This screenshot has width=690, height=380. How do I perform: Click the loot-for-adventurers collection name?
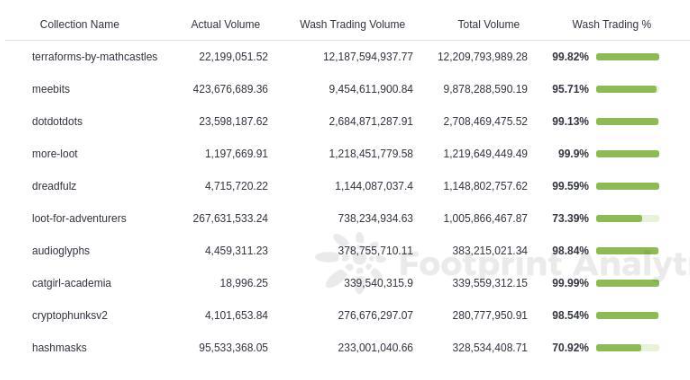pos(79,218)
